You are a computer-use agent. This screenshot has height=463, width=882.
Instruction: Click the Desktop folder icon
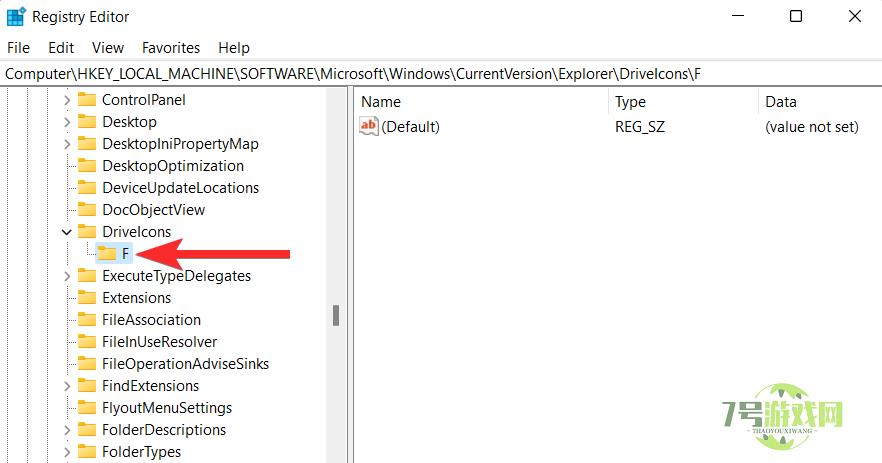pyautogui.click(x=87, y=122)
